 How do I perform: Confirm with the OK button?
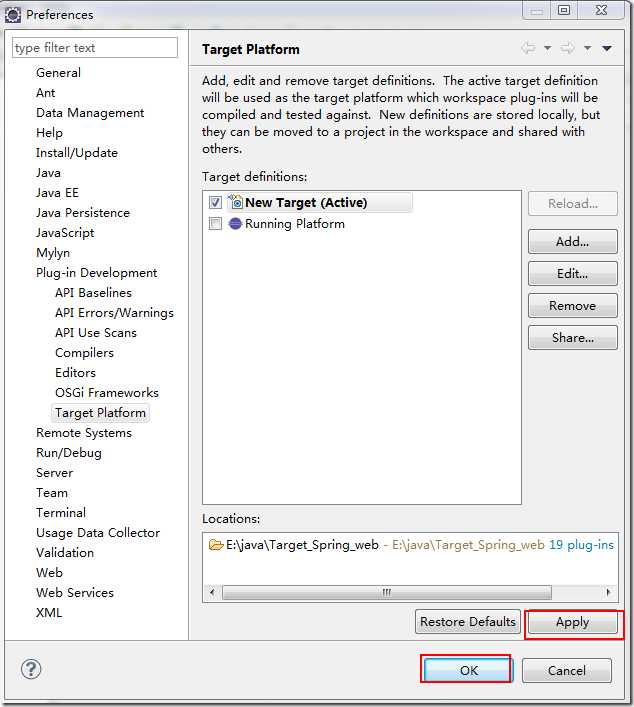pyautogui.click(x=467, y=670)
